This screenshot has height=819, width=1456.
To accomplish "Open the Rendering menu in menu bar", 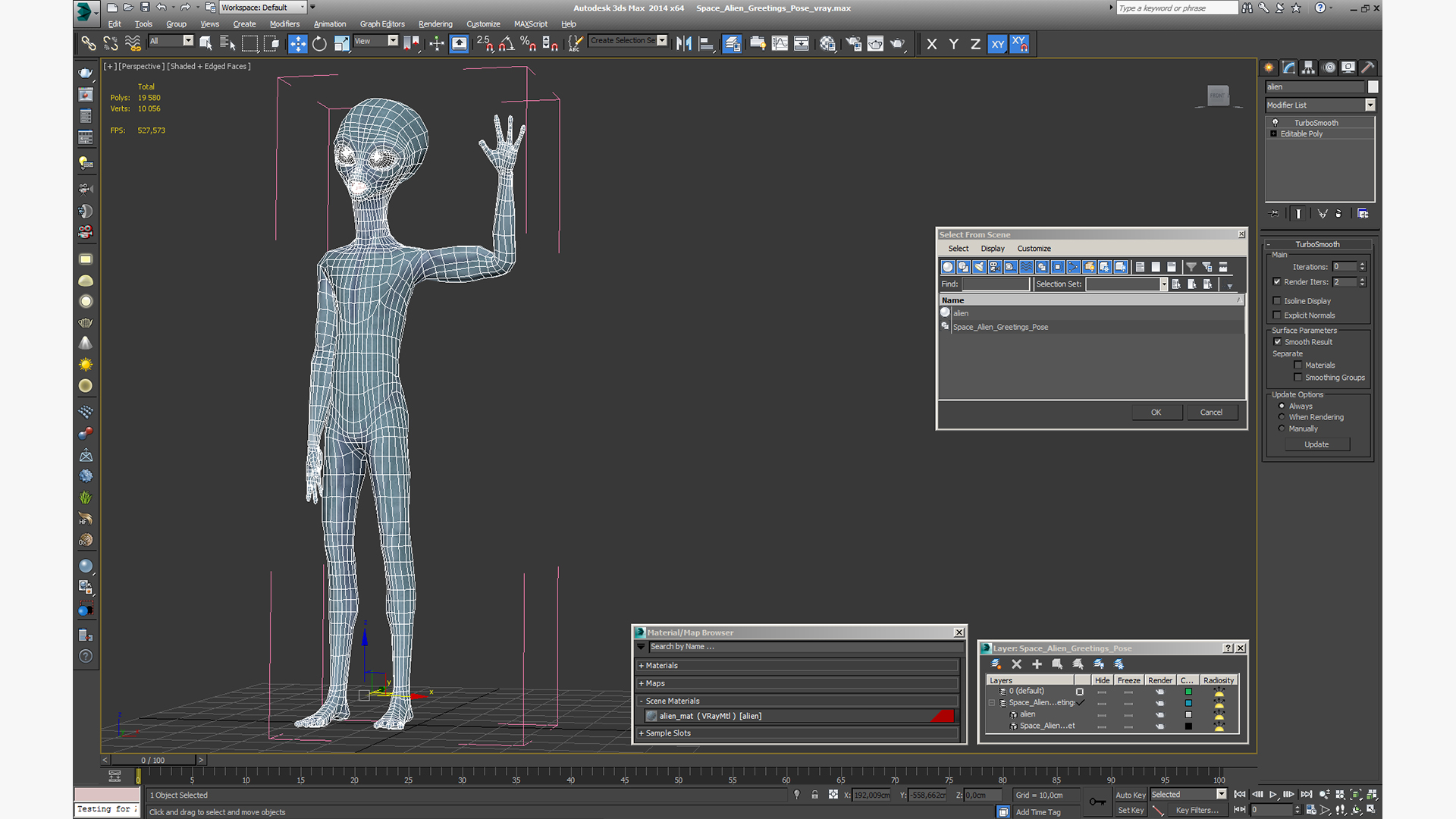I will tap(437, 23).
